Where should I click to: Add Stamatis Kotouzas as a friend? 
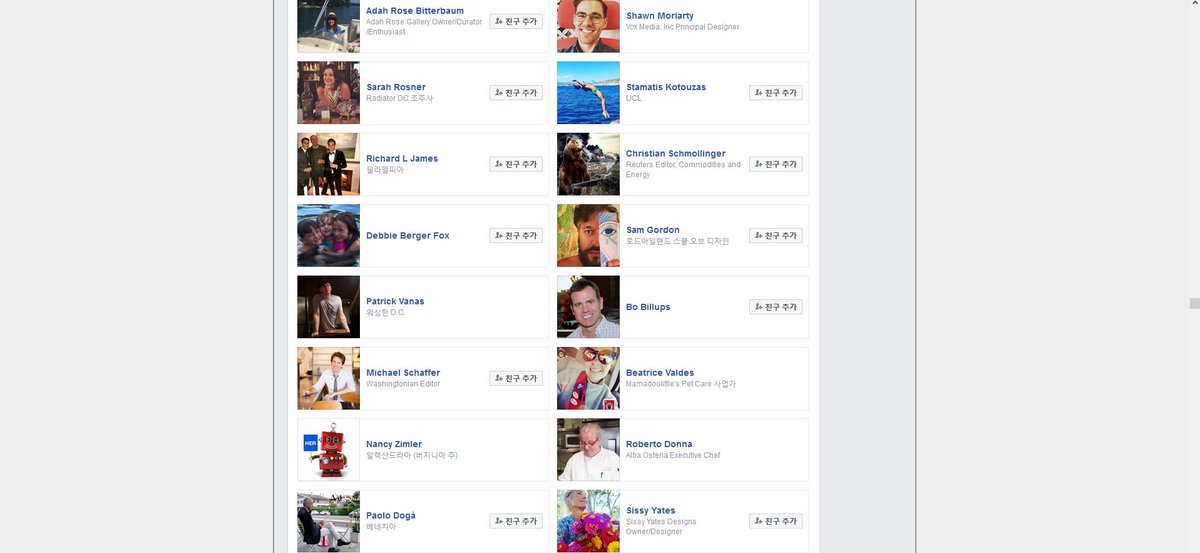point(776,93)
